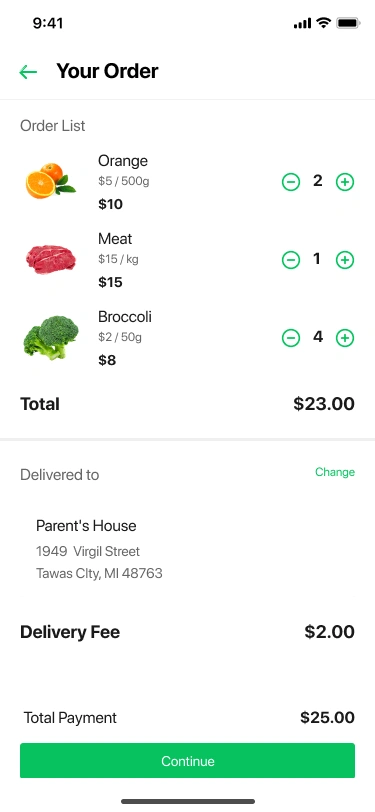The image size is (375, 812).
Task: Change the delivery address
Action: pos(335,472)
